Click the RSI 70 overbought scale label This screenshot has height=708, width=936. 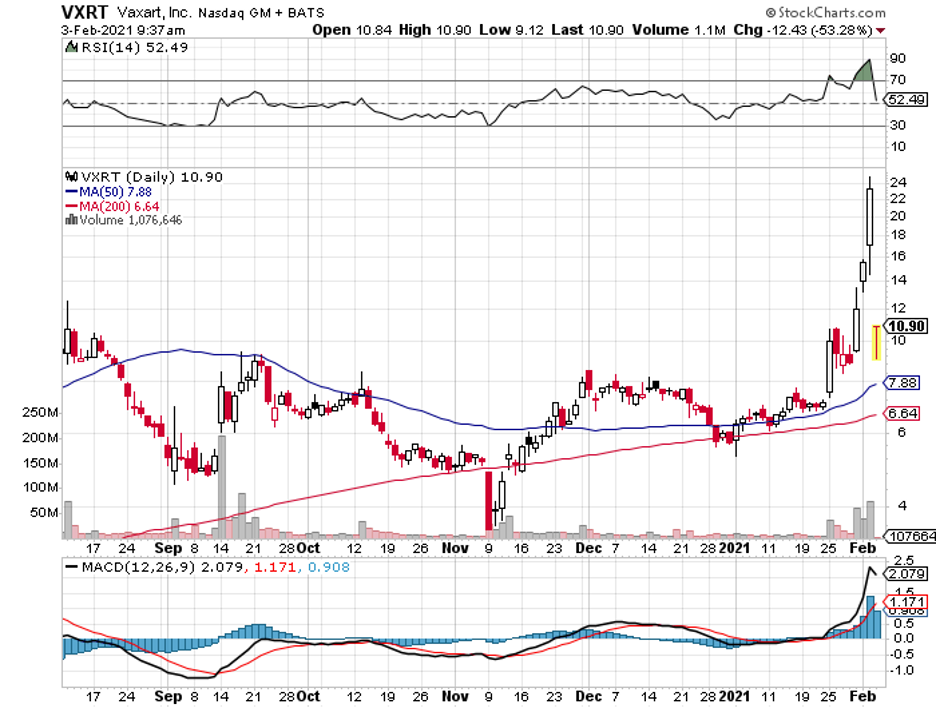(x=897, y=79)
